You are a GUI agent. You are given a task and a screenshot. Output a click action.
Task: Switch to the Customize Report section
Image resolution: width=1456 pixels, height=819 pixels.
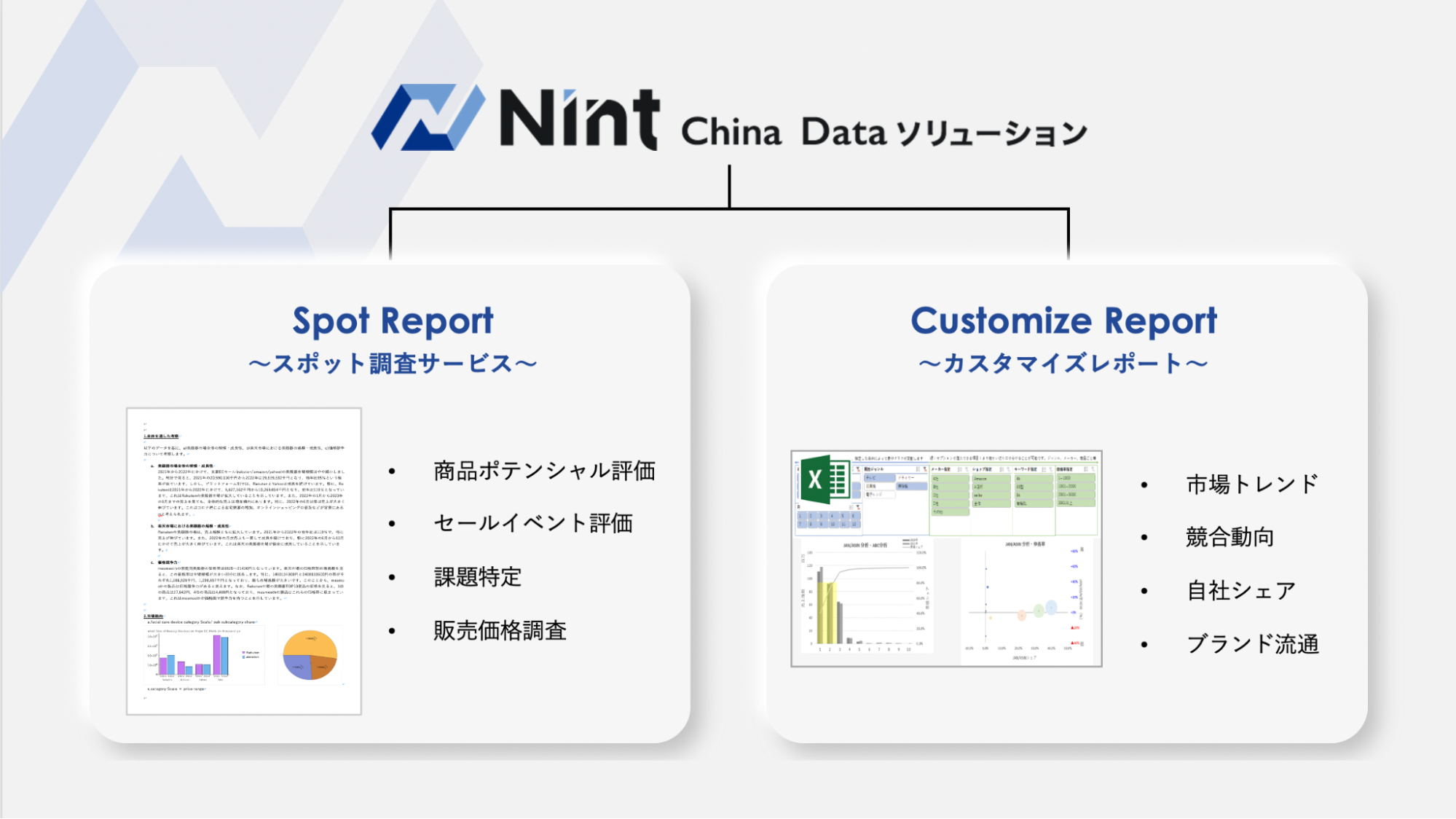(1065, 319)
